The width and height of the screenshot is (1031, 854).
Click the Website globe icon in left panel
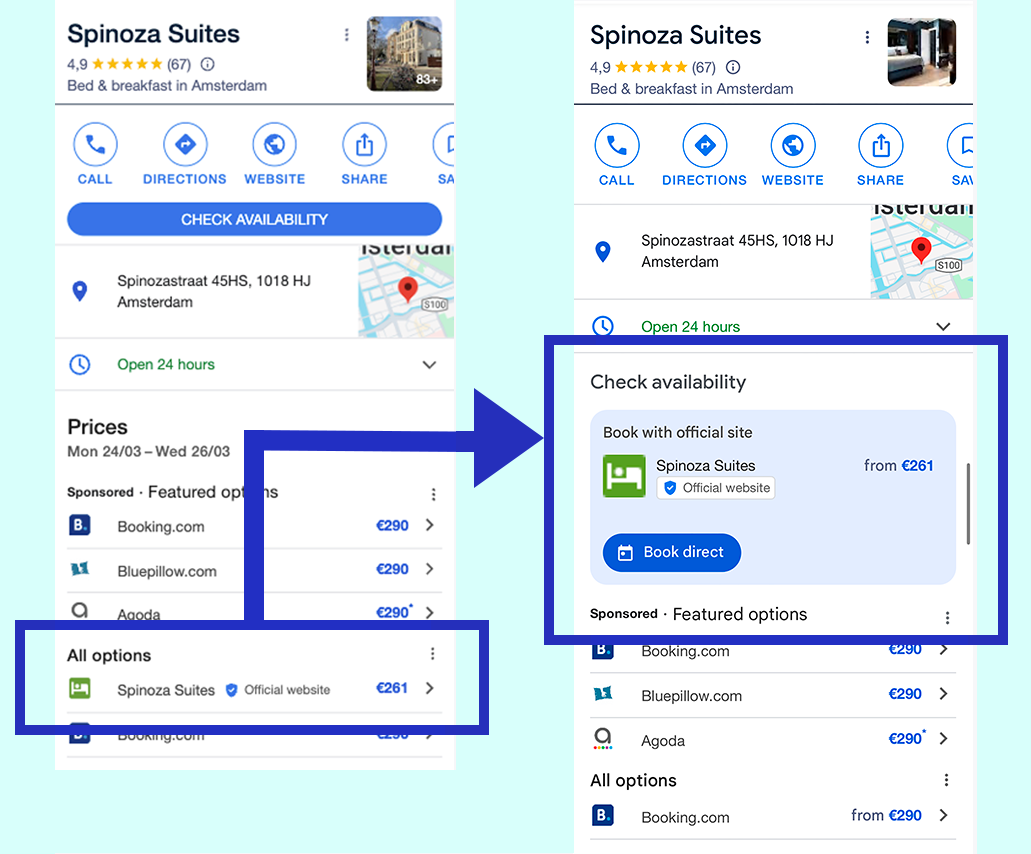pos(274,146)
